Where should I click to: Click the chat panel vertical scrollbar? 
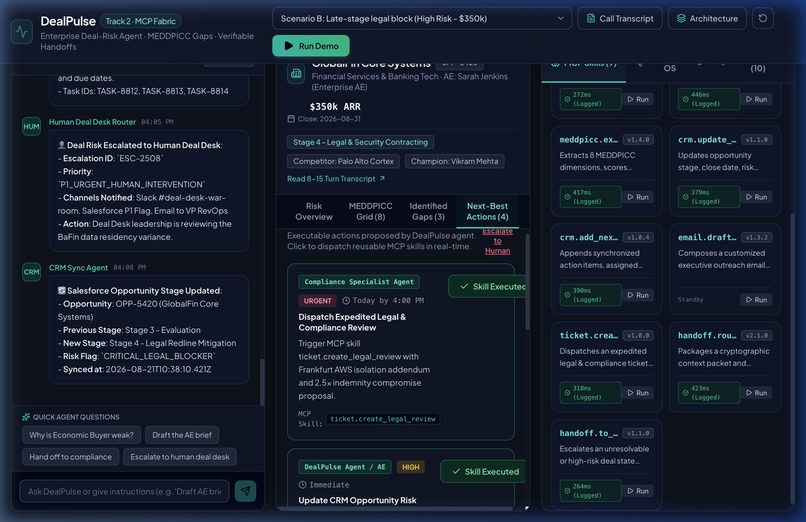click(x=262, y=381)
